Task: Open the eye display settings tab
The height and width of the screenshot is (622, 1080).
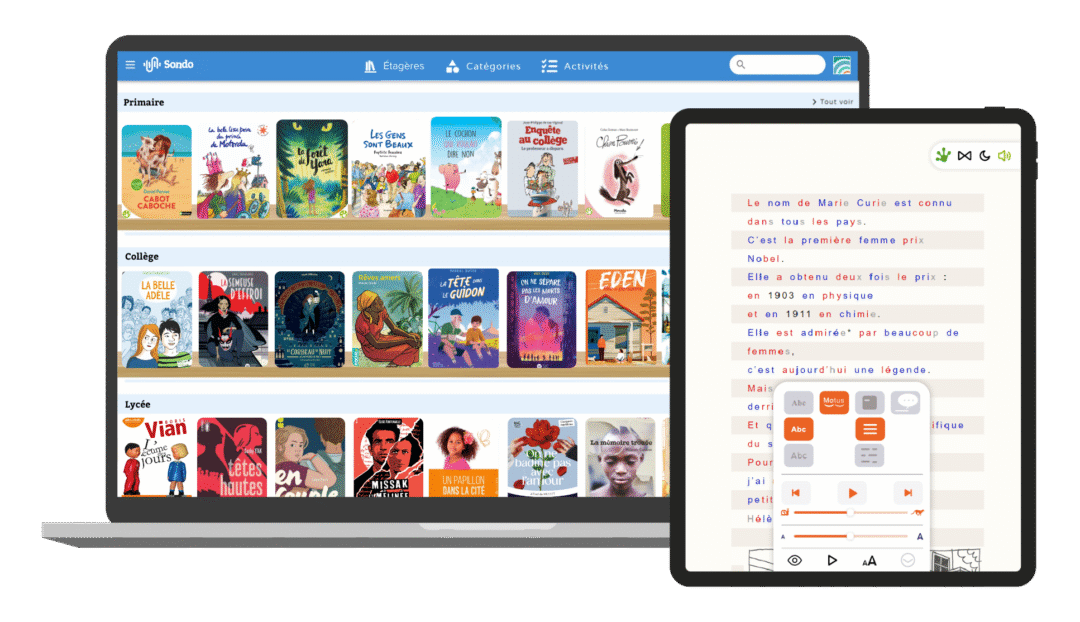Action: [x=794, y=560]
